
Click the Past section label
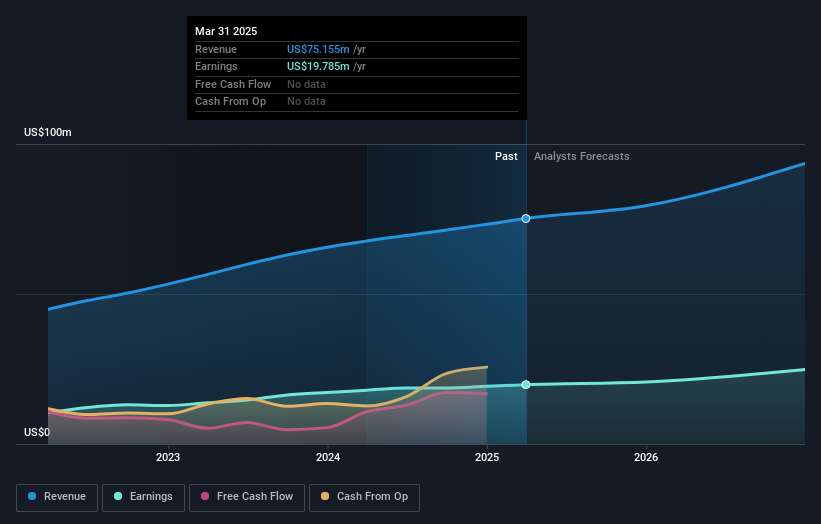(x=506, y=156)
